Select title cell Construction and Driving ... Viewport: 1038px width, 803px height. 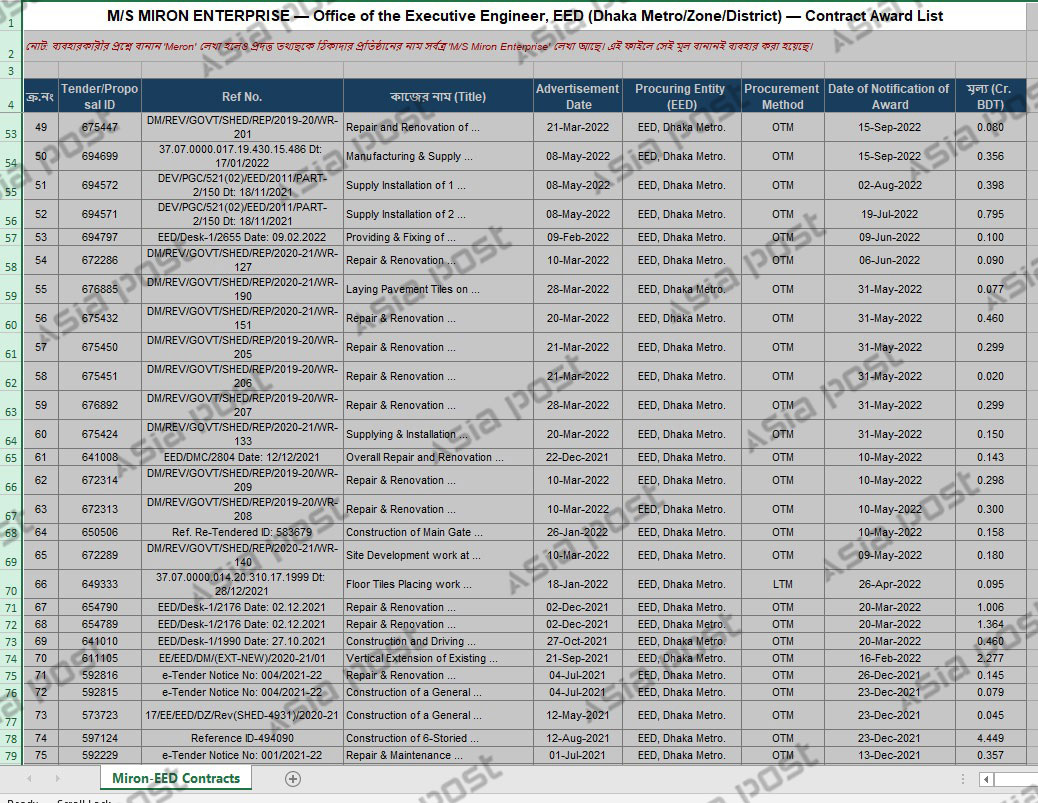tap(438, 641)
